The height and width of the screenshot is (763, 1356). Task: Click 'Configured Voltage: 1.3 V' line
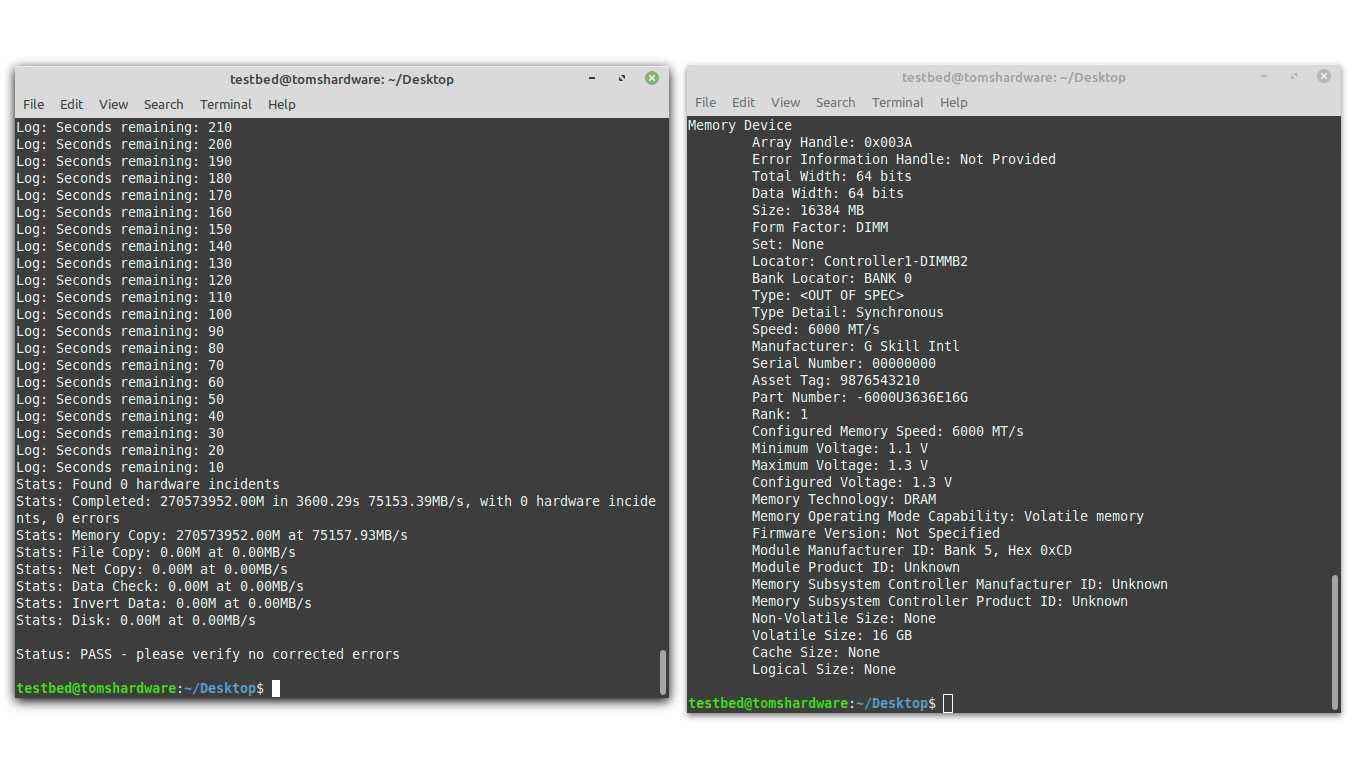tap(852, 482)
